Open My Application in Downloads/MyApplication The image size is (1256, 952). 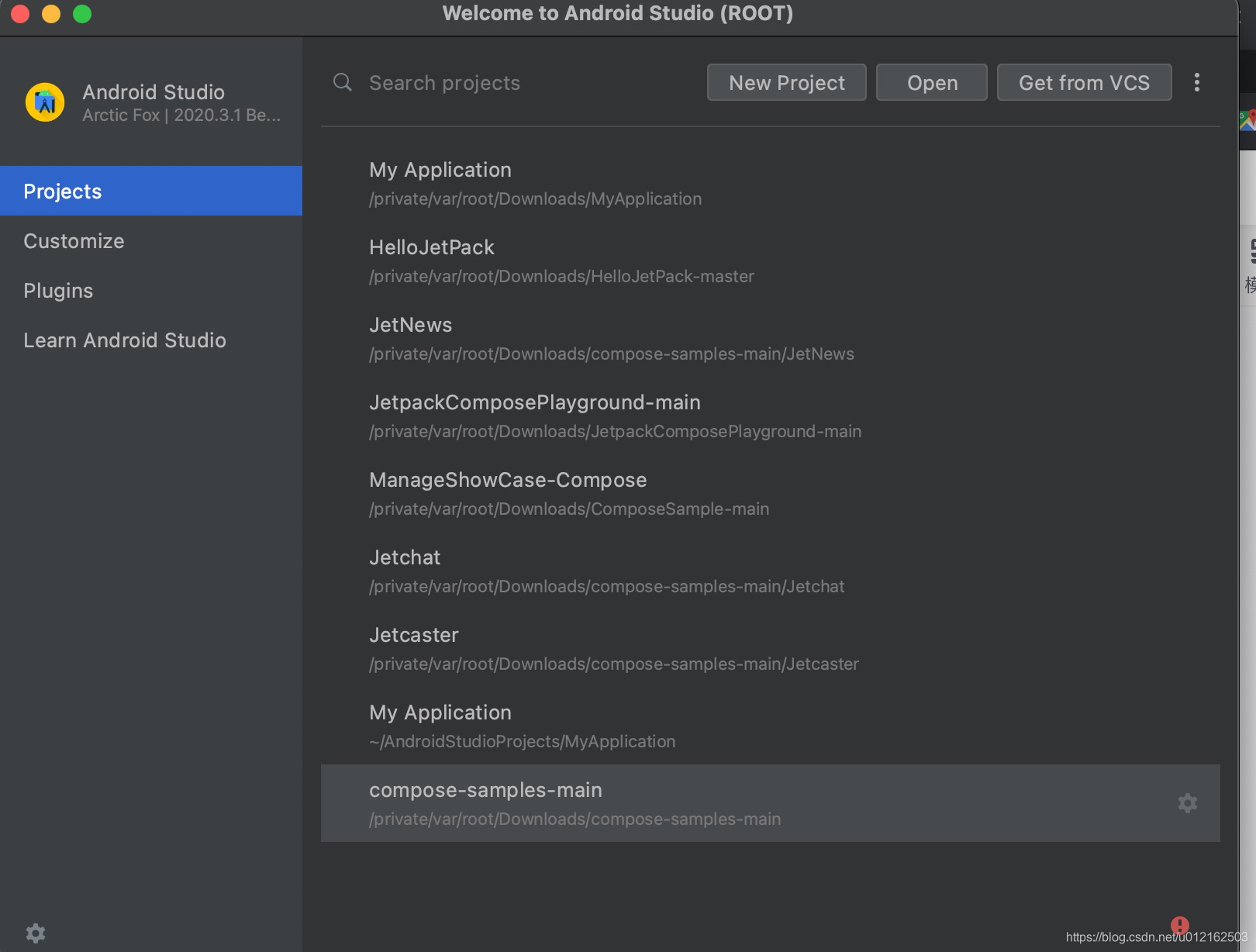click(x=771, y=183)
